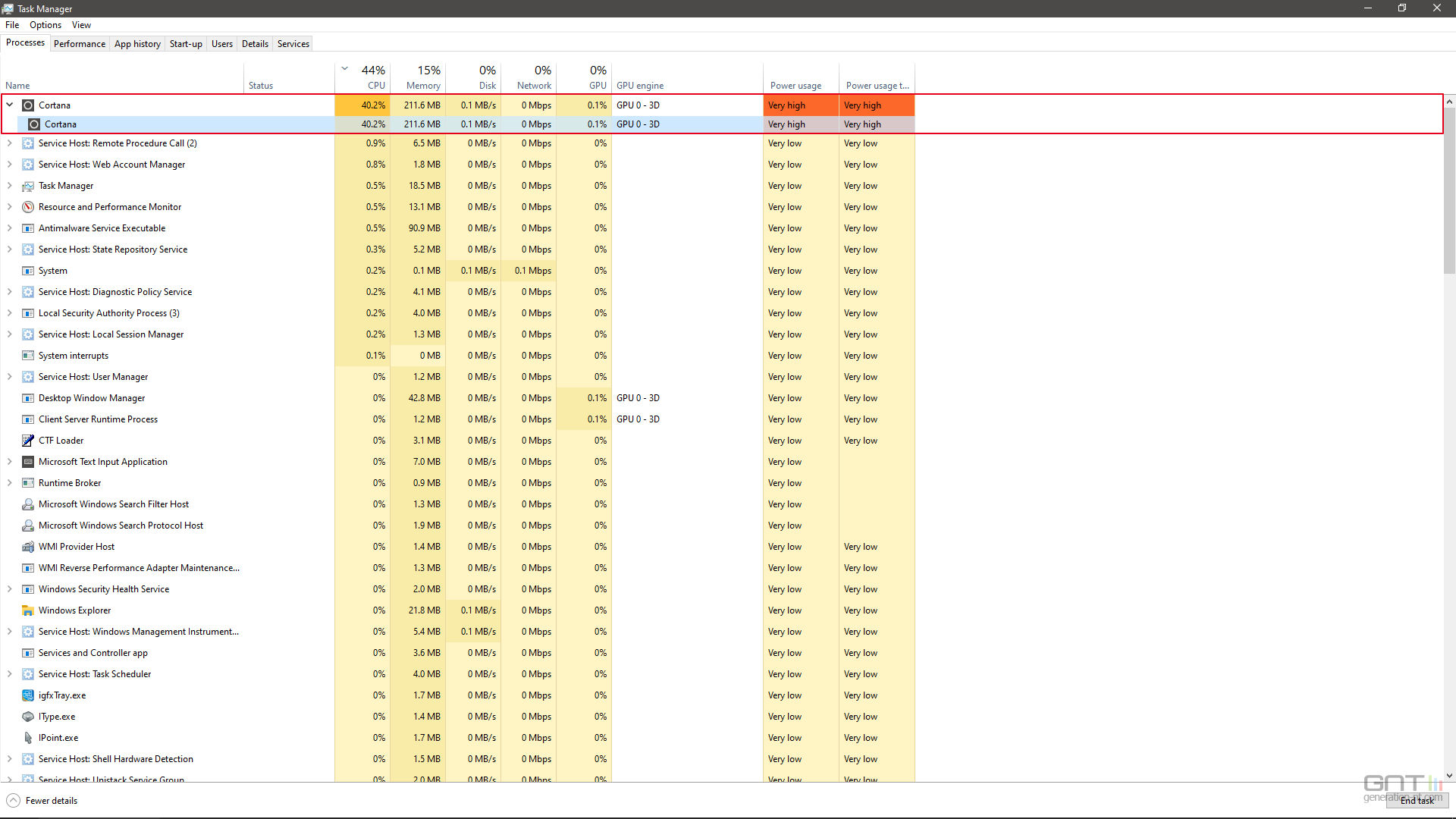This screenshot has width=1456, height=819.
Task: Click the Desktop Window Manager icon
Action: click(28, 398)
